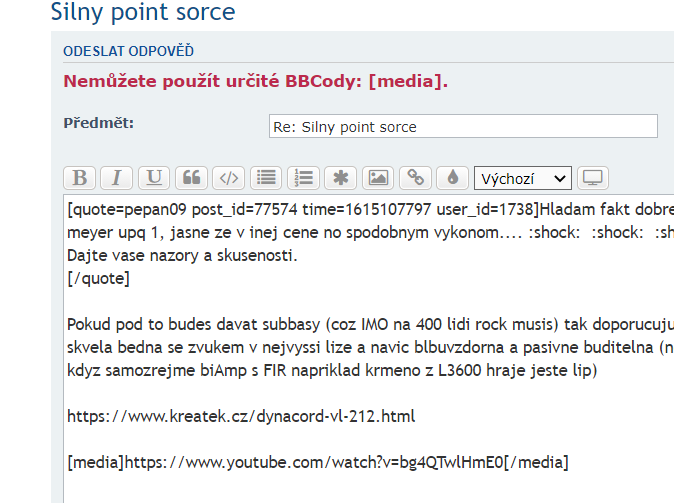This screenshot has width=674, height=503.
Task: Insert URL link with chain icon
Action: 415,178
